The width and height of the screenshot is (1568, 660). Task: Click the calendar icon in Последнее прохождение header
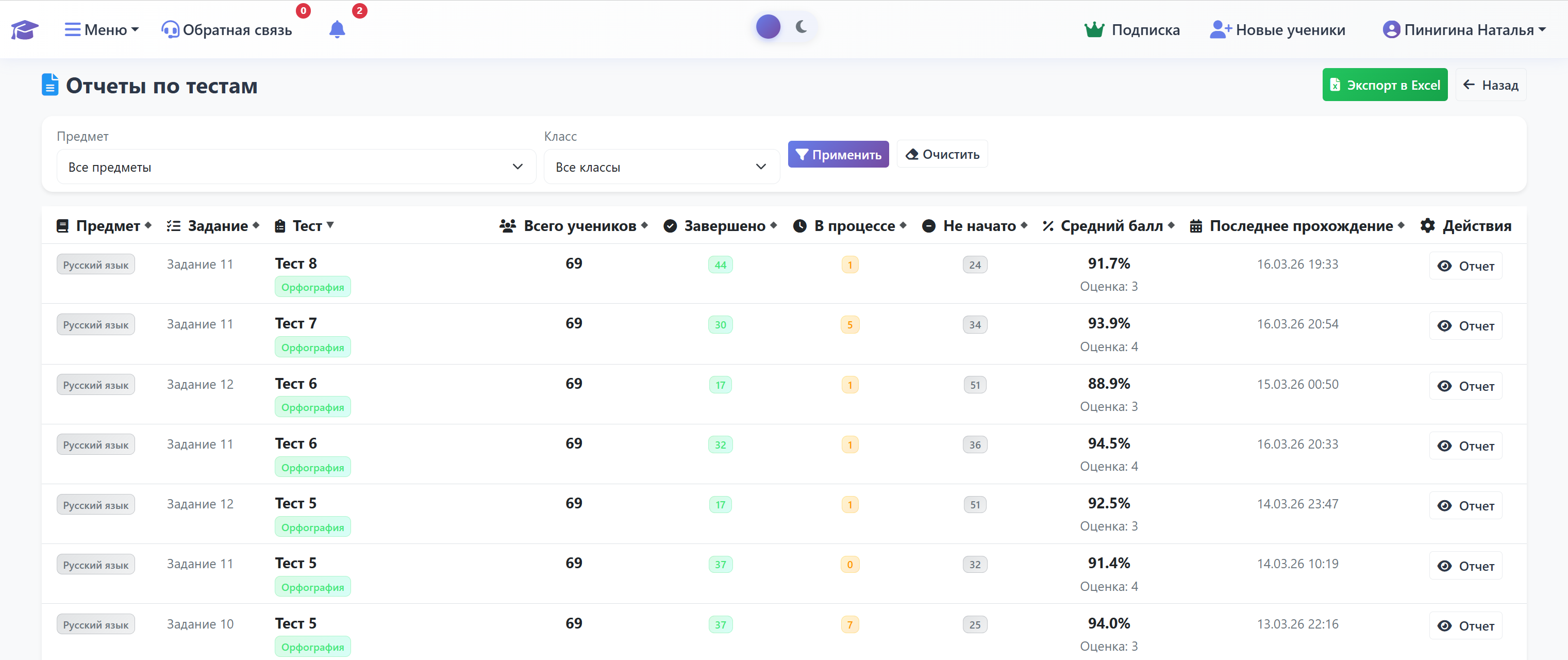pyautogui.click(x=1195, y=226)
